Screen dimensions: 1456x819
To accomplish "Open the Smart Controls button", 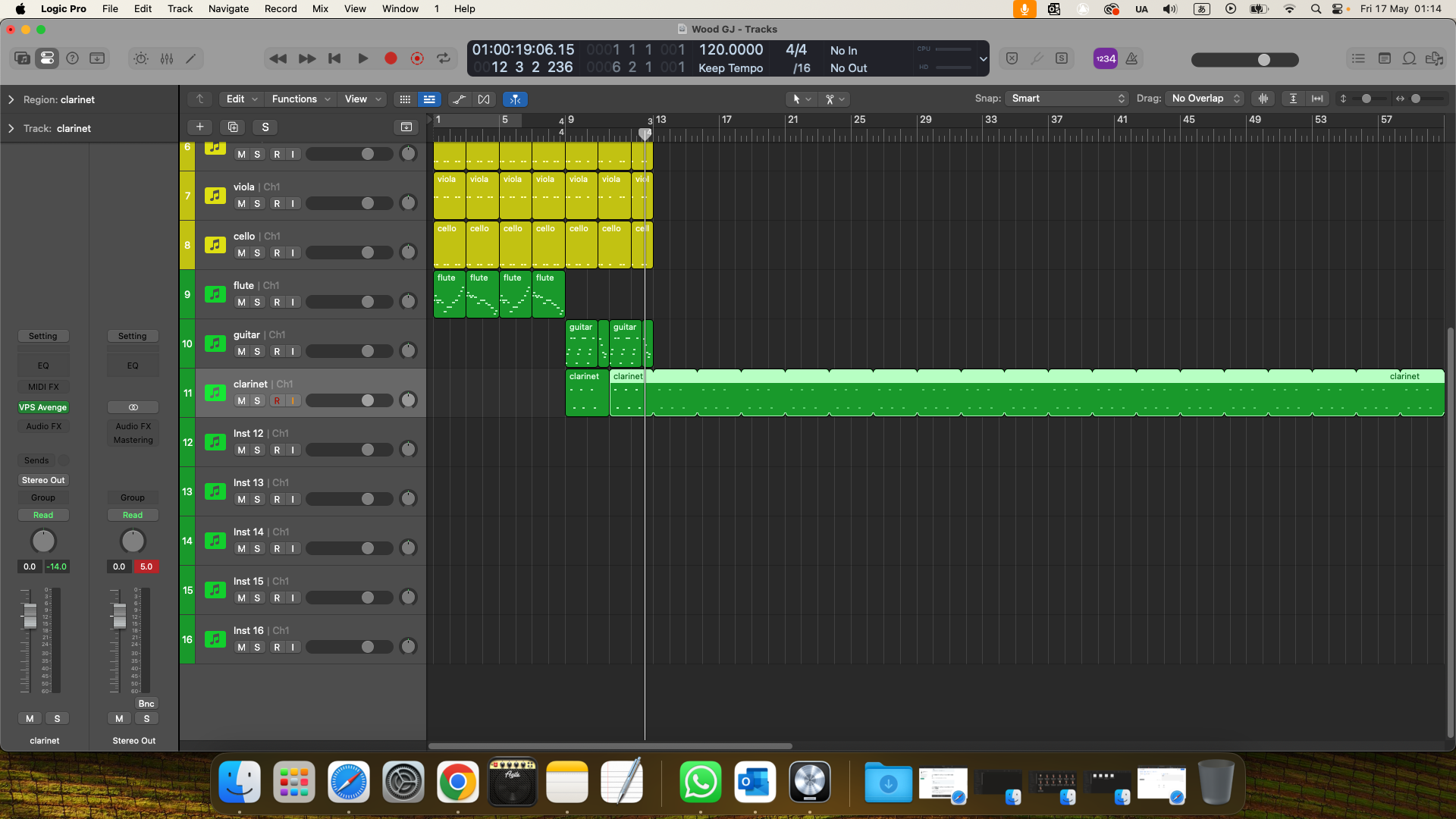I will (141, 58).
